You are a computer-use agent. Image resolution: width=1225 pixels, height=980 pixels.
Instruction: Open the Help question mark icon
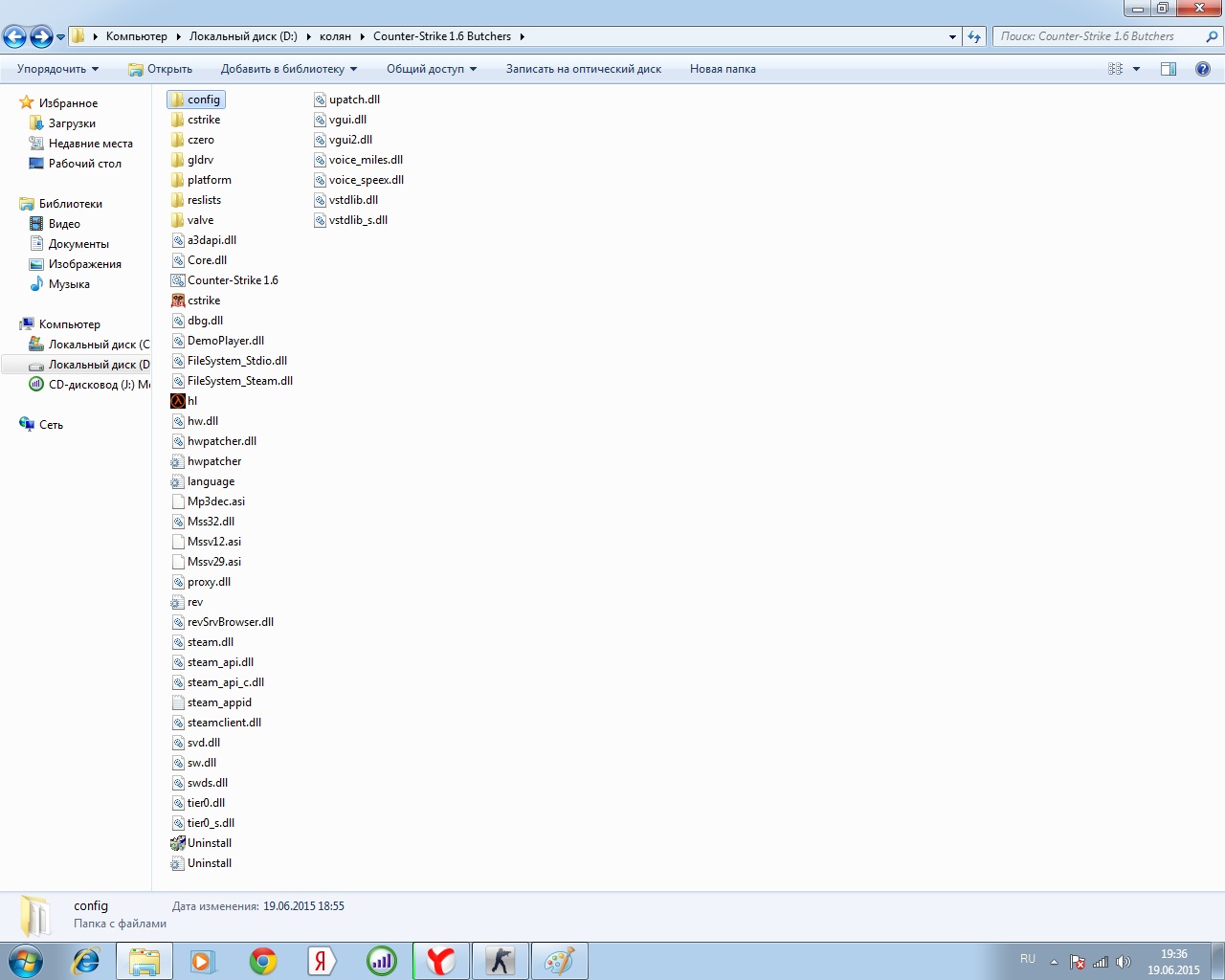tap(1203, 69)
